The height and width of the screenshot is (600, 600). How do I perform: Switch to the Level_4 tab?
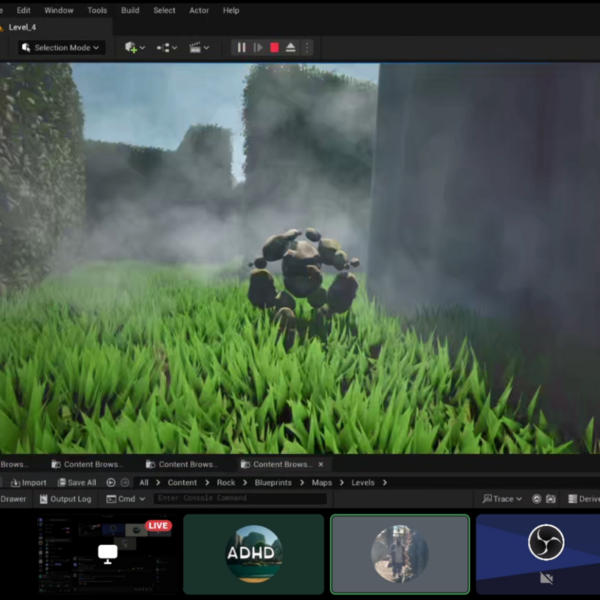pos(22,27)
